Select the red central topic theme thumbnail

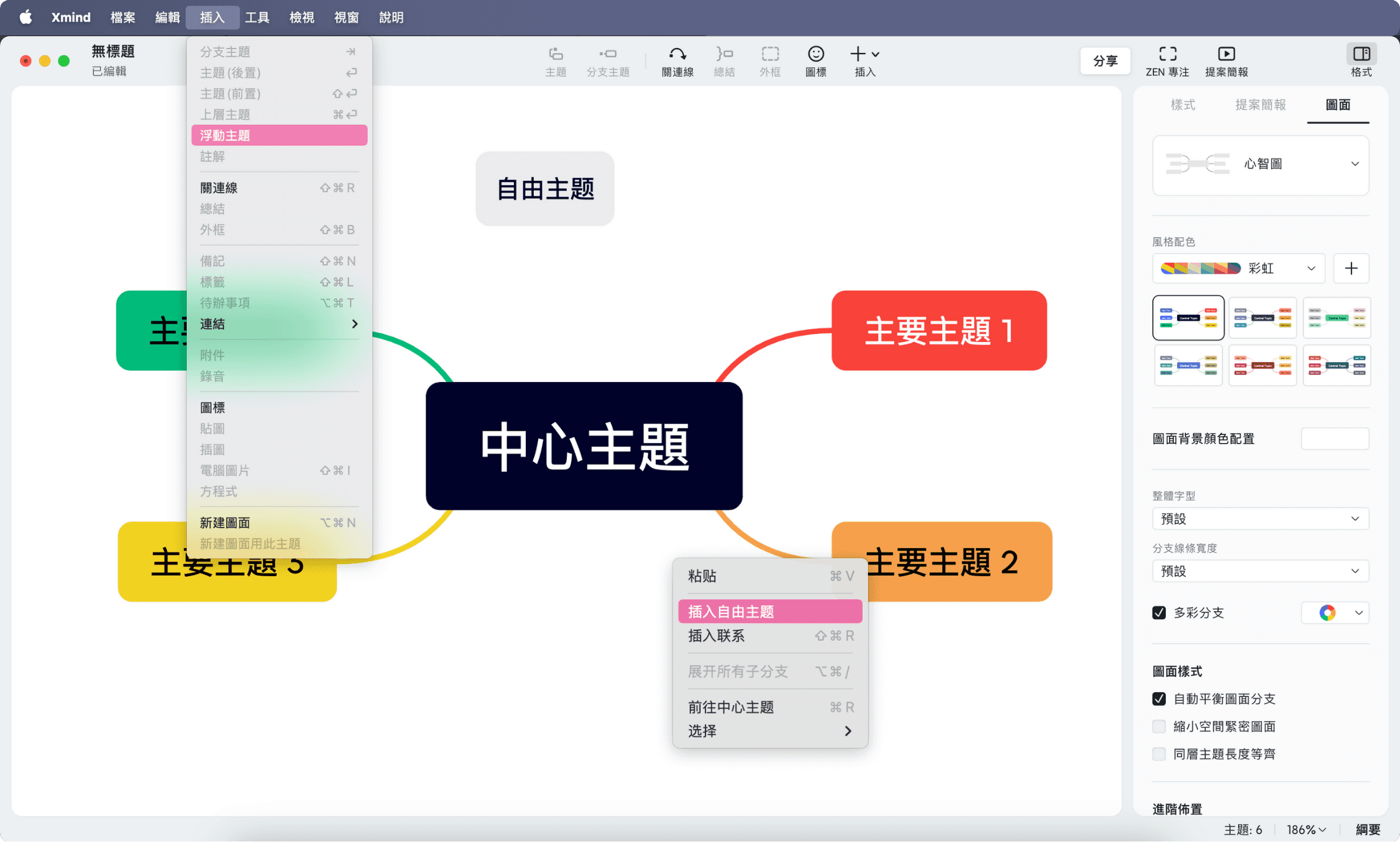click(1262, 365)
